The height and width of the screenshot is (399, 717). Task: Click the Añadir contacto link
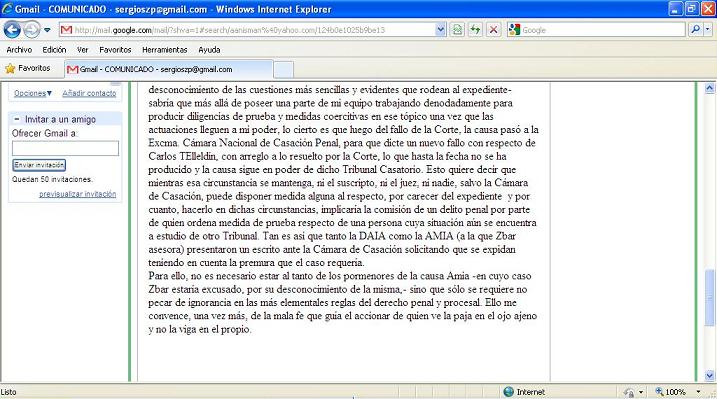point(89,93)
